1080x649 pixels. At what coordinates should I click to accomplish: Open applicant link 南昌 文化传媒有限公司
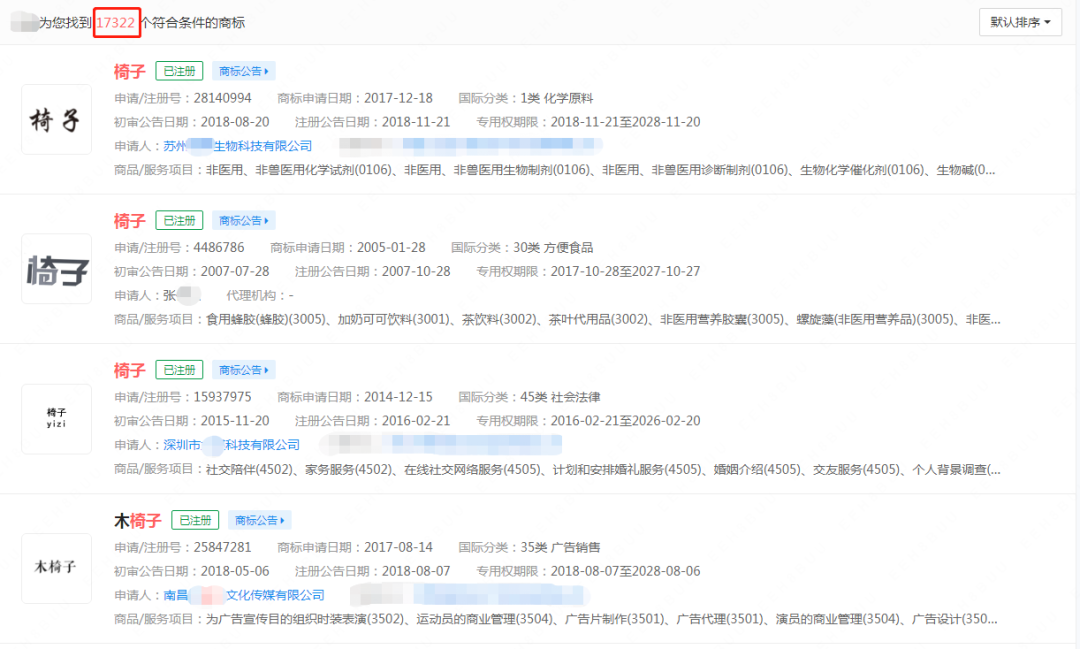(243, 595)
